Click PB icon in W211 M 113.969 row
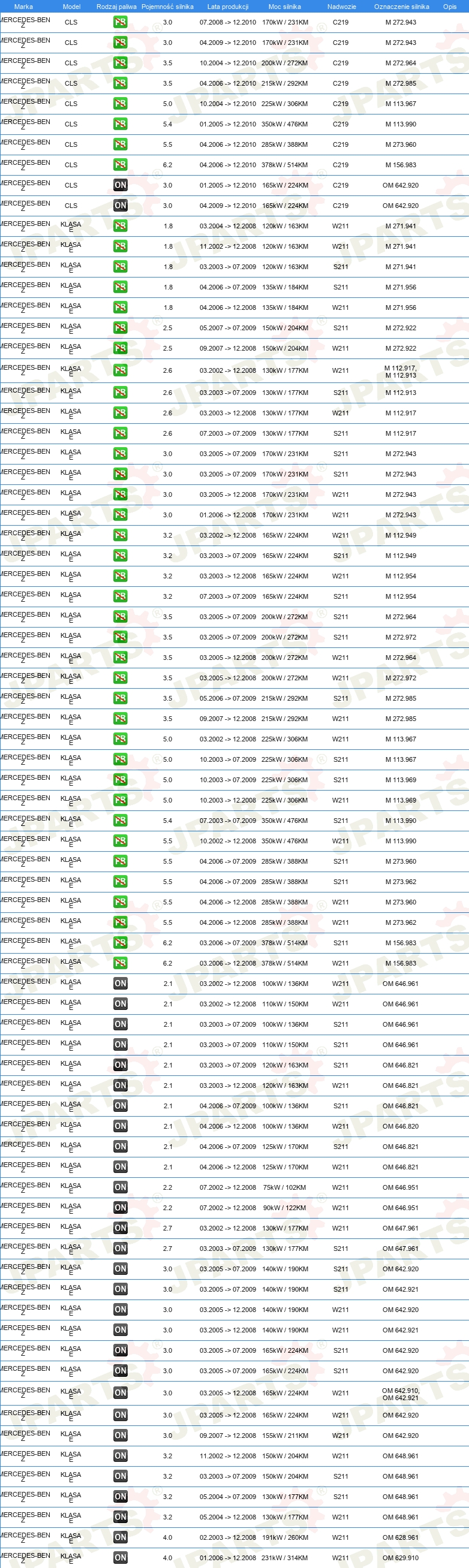This screenshot has width=469, height=1568. click(x=121, y=801)
